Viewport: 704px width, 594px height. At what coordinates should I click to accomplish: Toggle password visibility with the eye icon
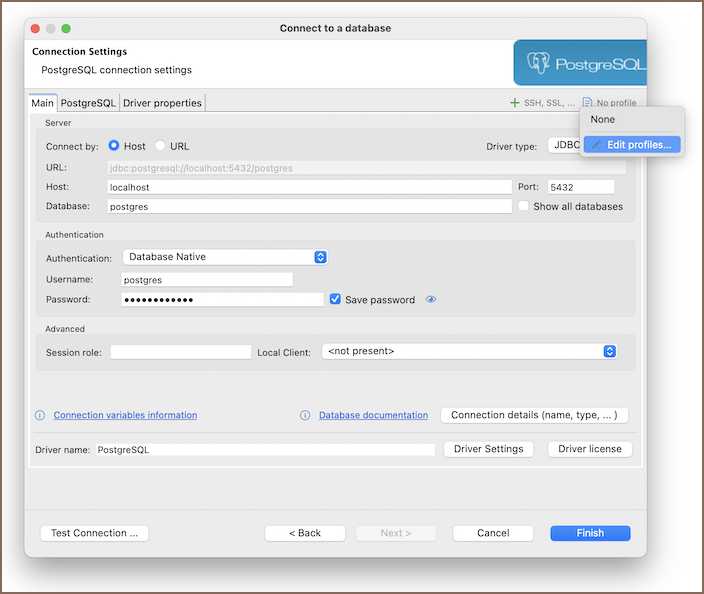click(x=431, y=299)
